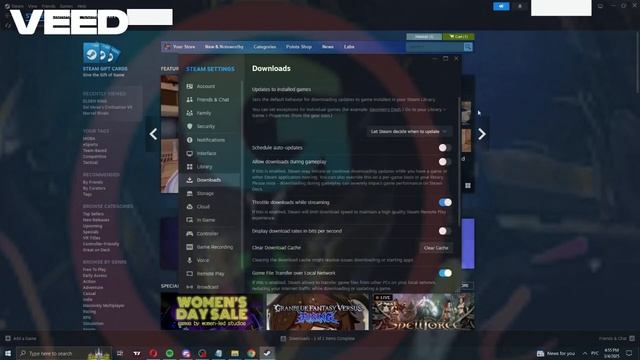
Task: Open the Family settings icon
Action: point(189,113)
